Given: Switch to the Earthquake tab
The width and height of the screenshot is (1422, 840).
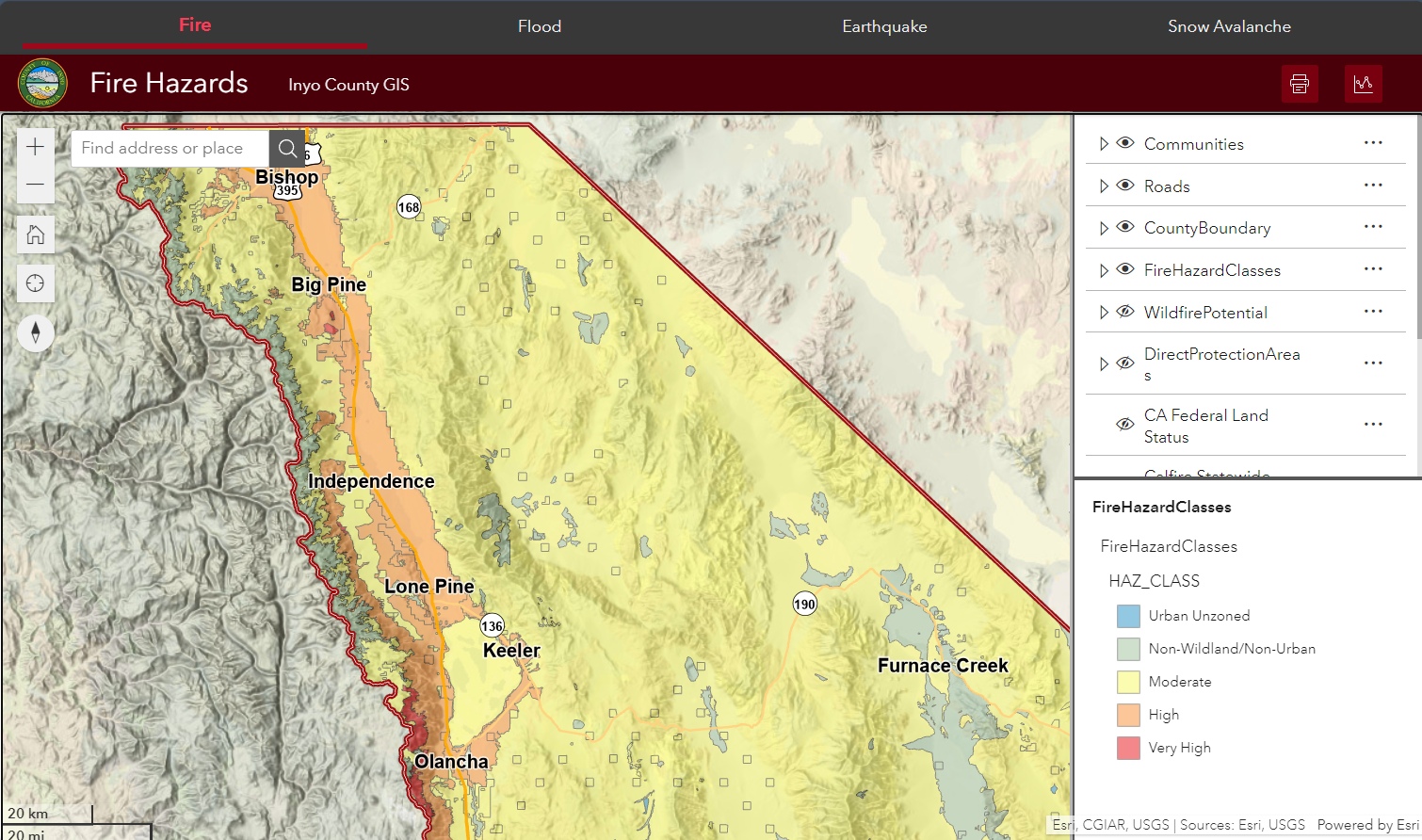Looking at the screenshot, I should [884, 26].
